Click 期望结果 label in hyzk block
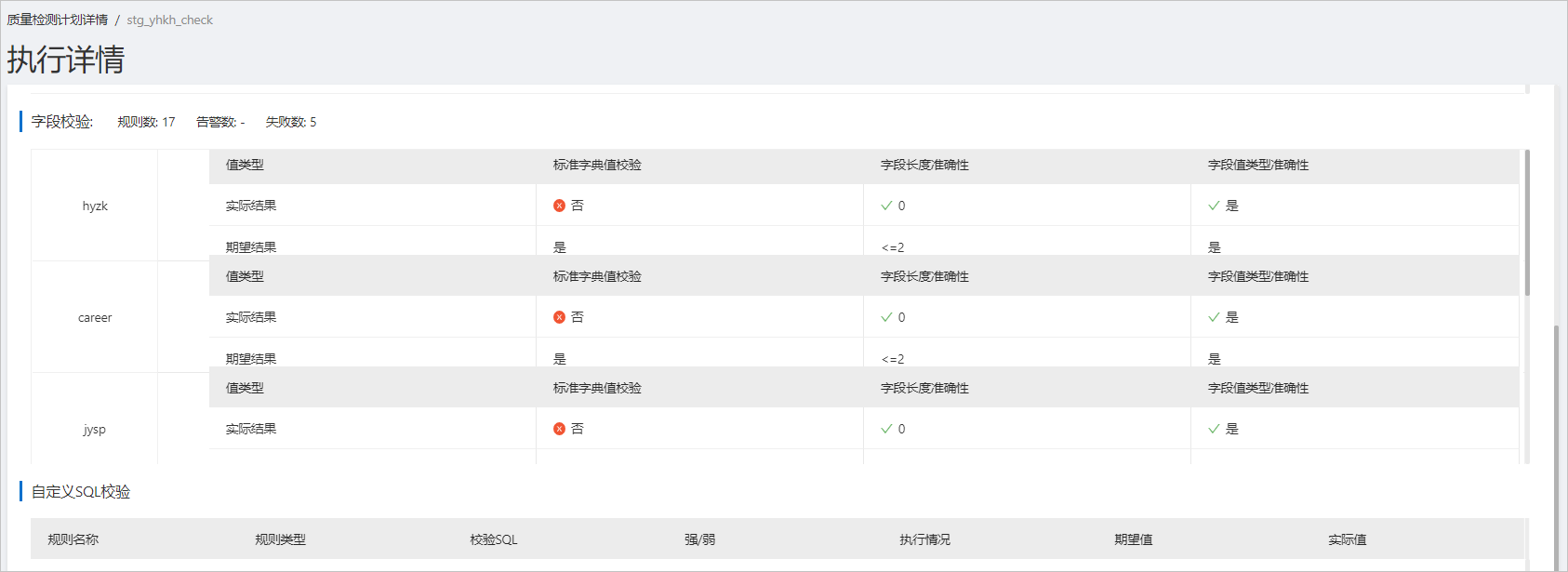Image resolution: width=1568 pixels, height=572 pixels. pyautogui.click(x=251, y=246)
